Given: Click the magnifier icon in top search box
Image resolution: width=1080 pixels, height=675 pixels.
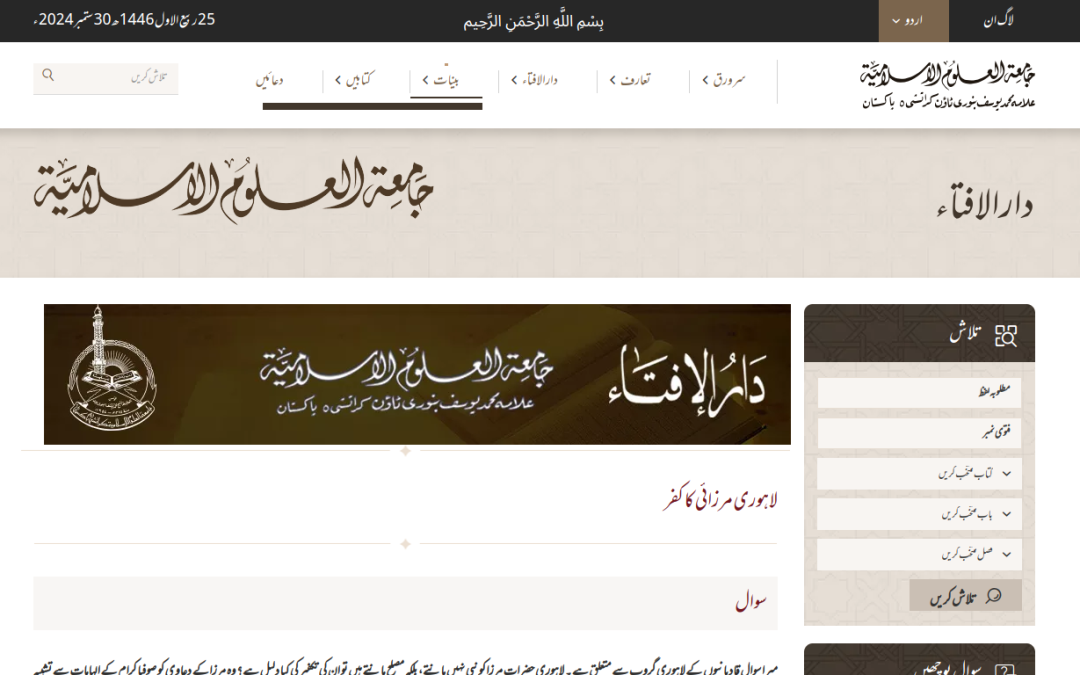Looking at the screenshot, I should (x=48, y=75).
